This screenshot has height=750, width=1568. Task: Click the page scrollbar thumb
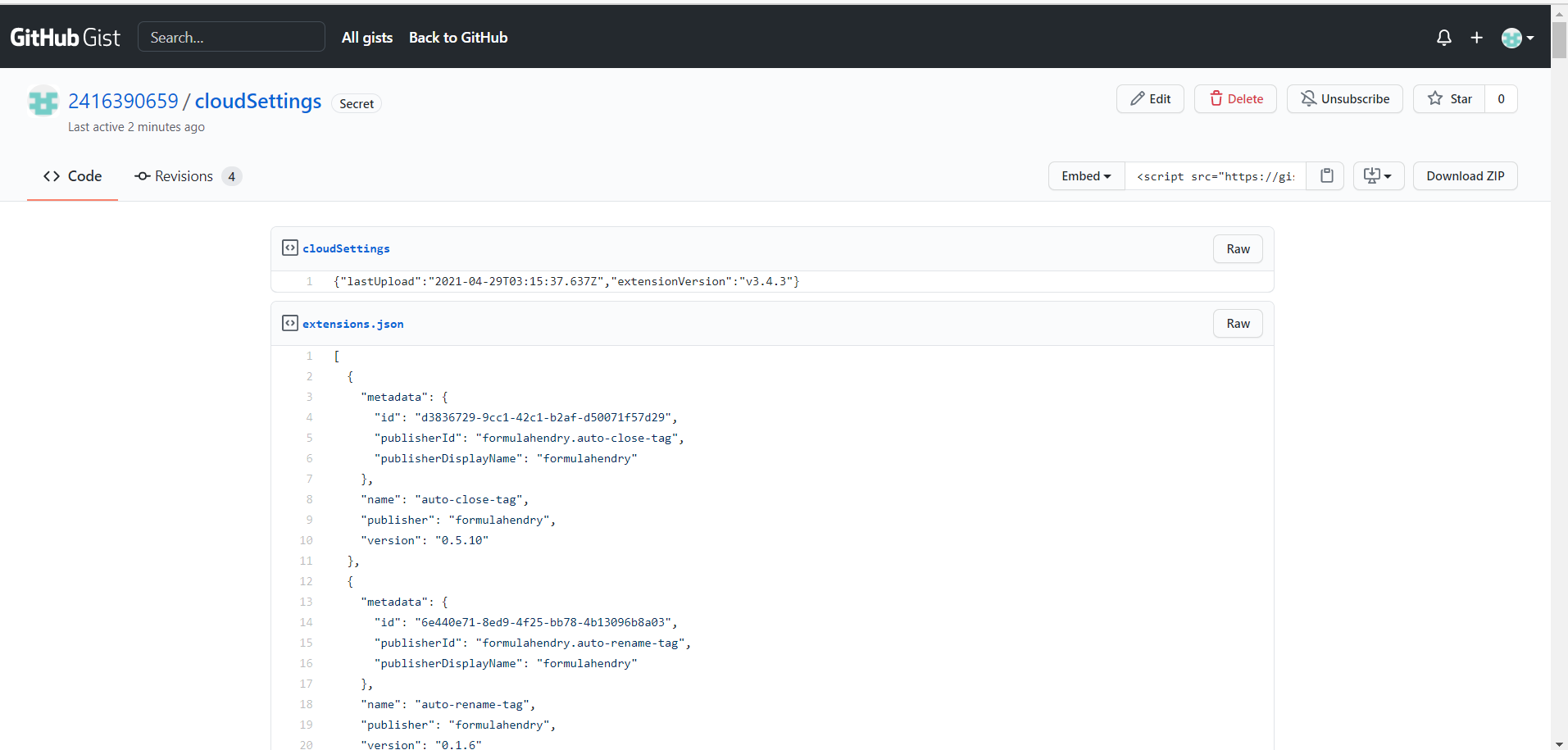coord(1559,39)
